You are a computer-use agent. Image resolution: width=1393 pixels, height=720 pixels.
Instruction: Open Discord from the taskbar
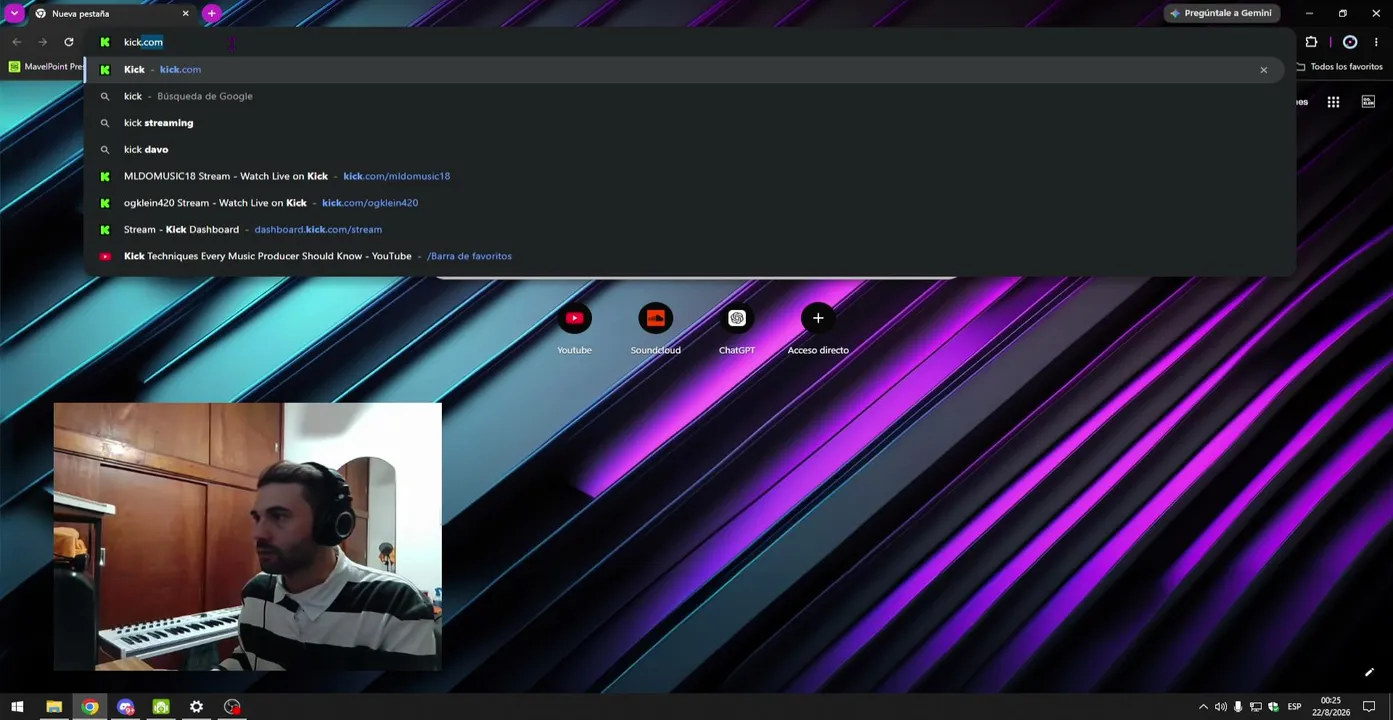[x=126, y=707]
